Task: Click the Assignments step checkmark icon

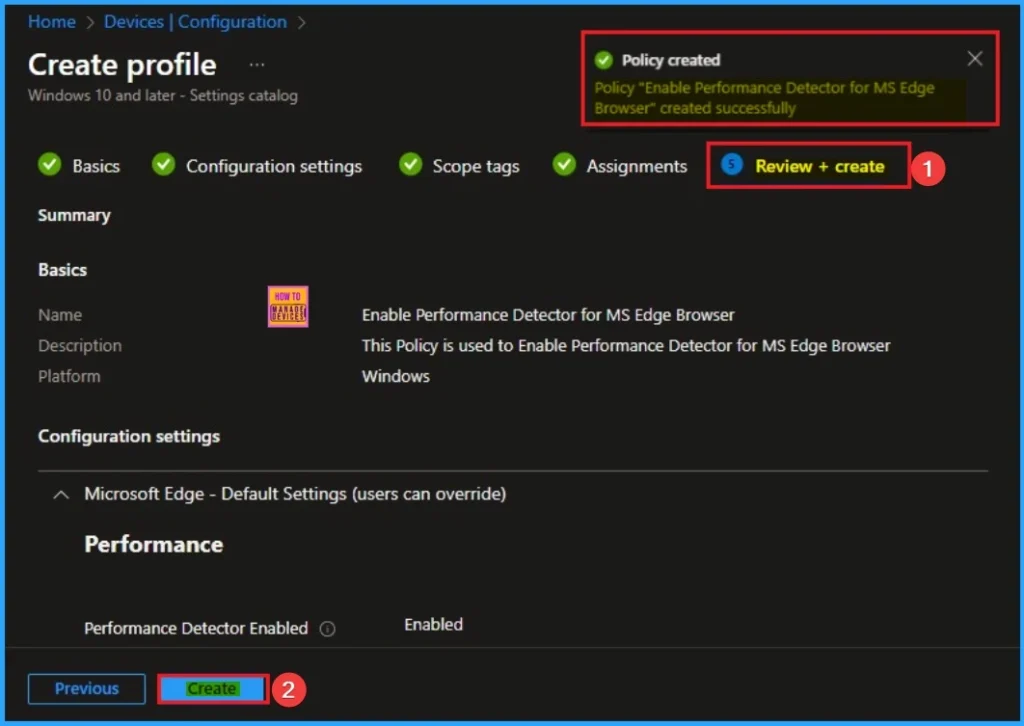Action: (564, 165)
